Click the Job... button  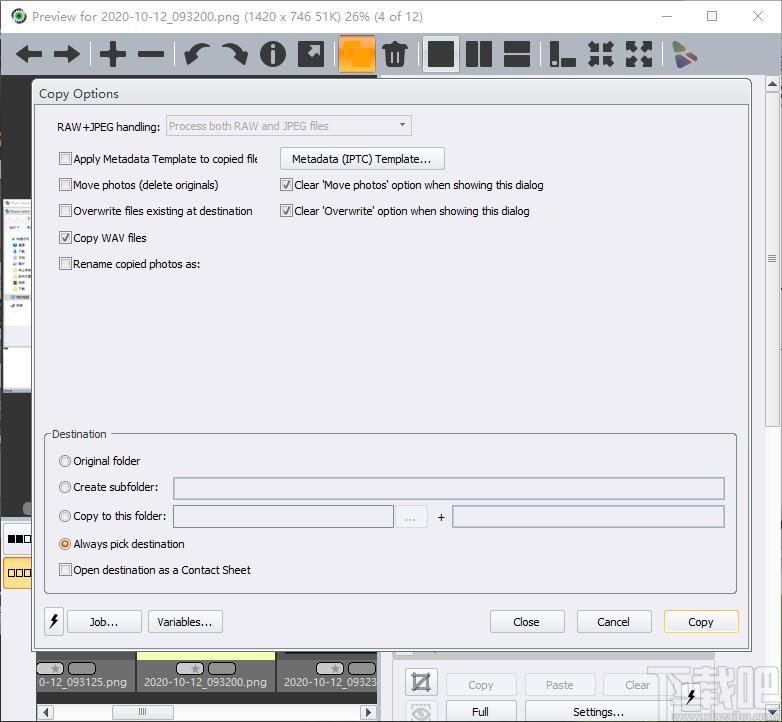(x=104, y=622)
